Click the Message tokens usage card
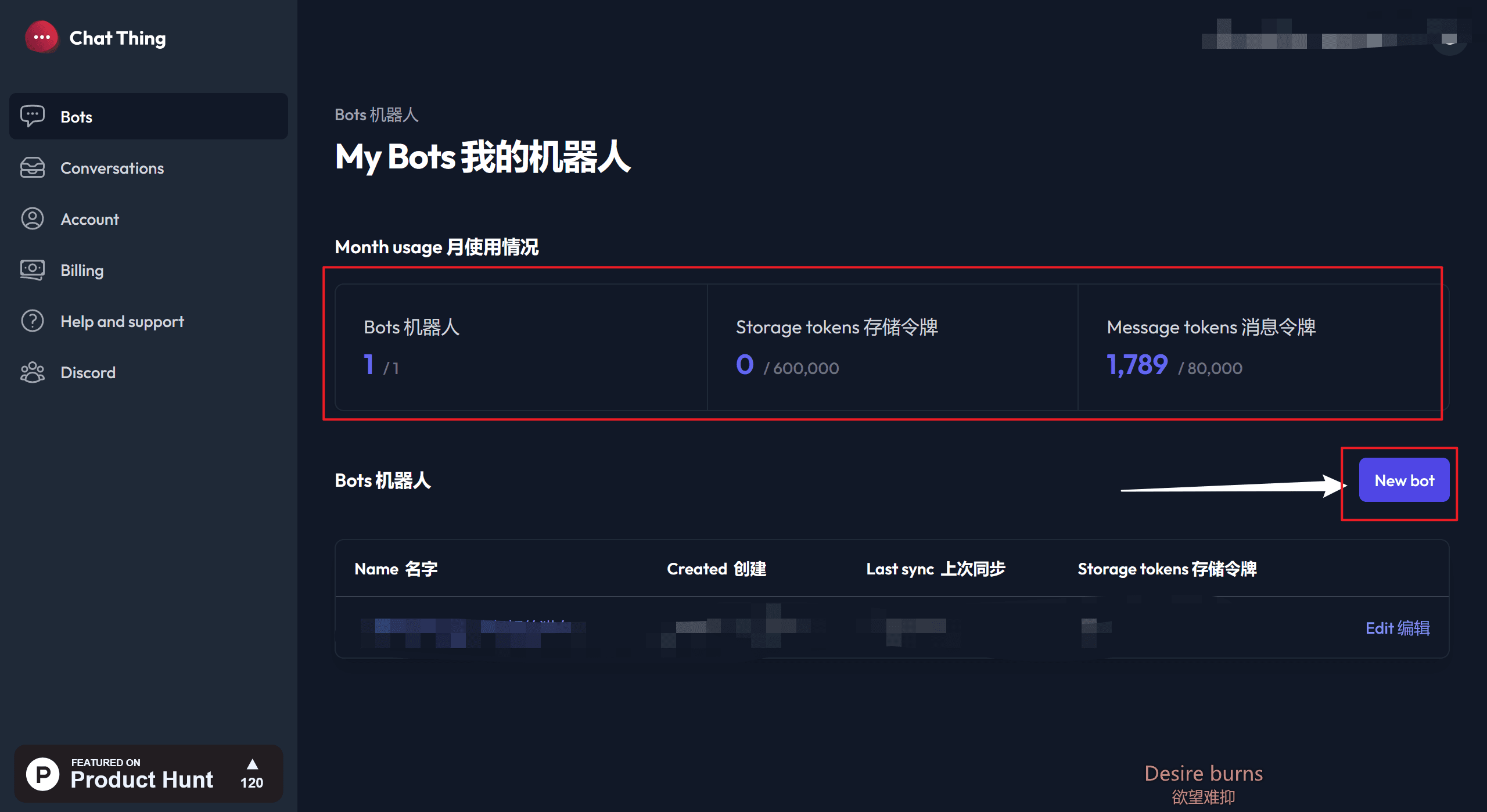The height and width of the screenshot is (812, 1487). pos(1263,347)
